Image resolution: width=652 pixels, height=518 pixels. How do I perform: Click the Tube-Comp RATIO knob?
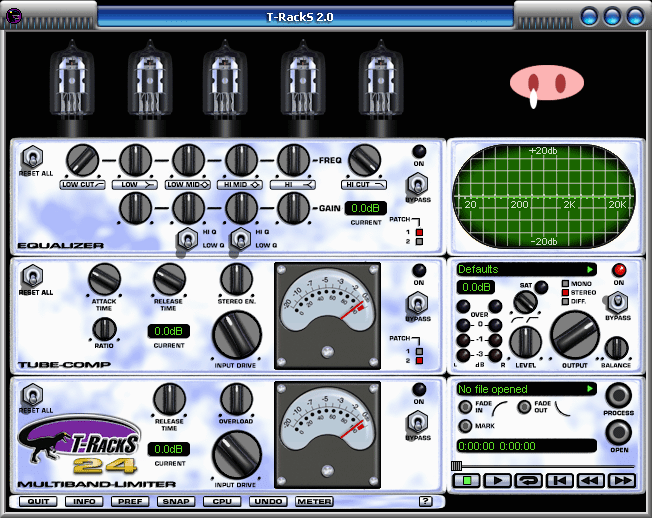104,329
